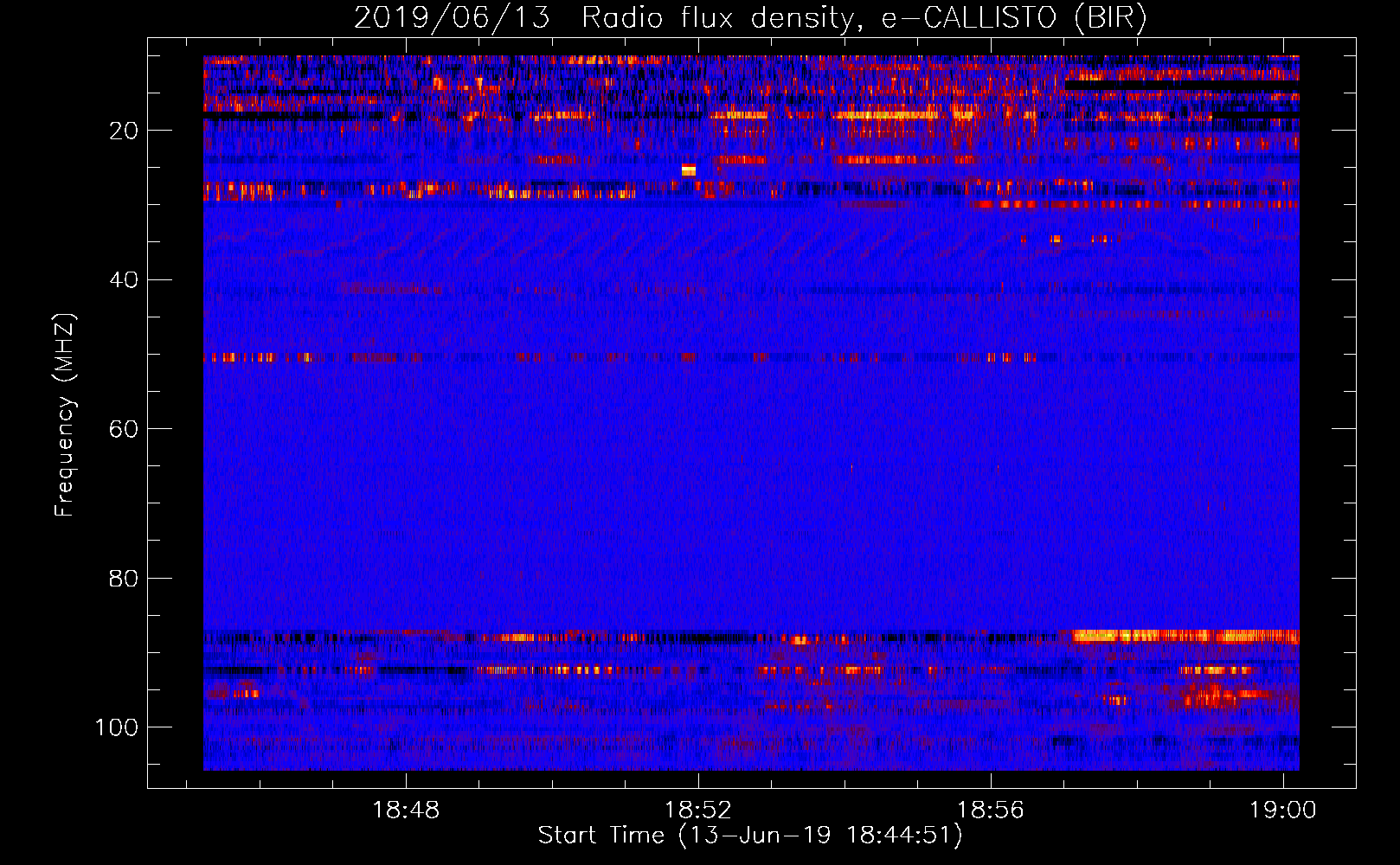Click the '18:56' time tick label

click(990, 811)
